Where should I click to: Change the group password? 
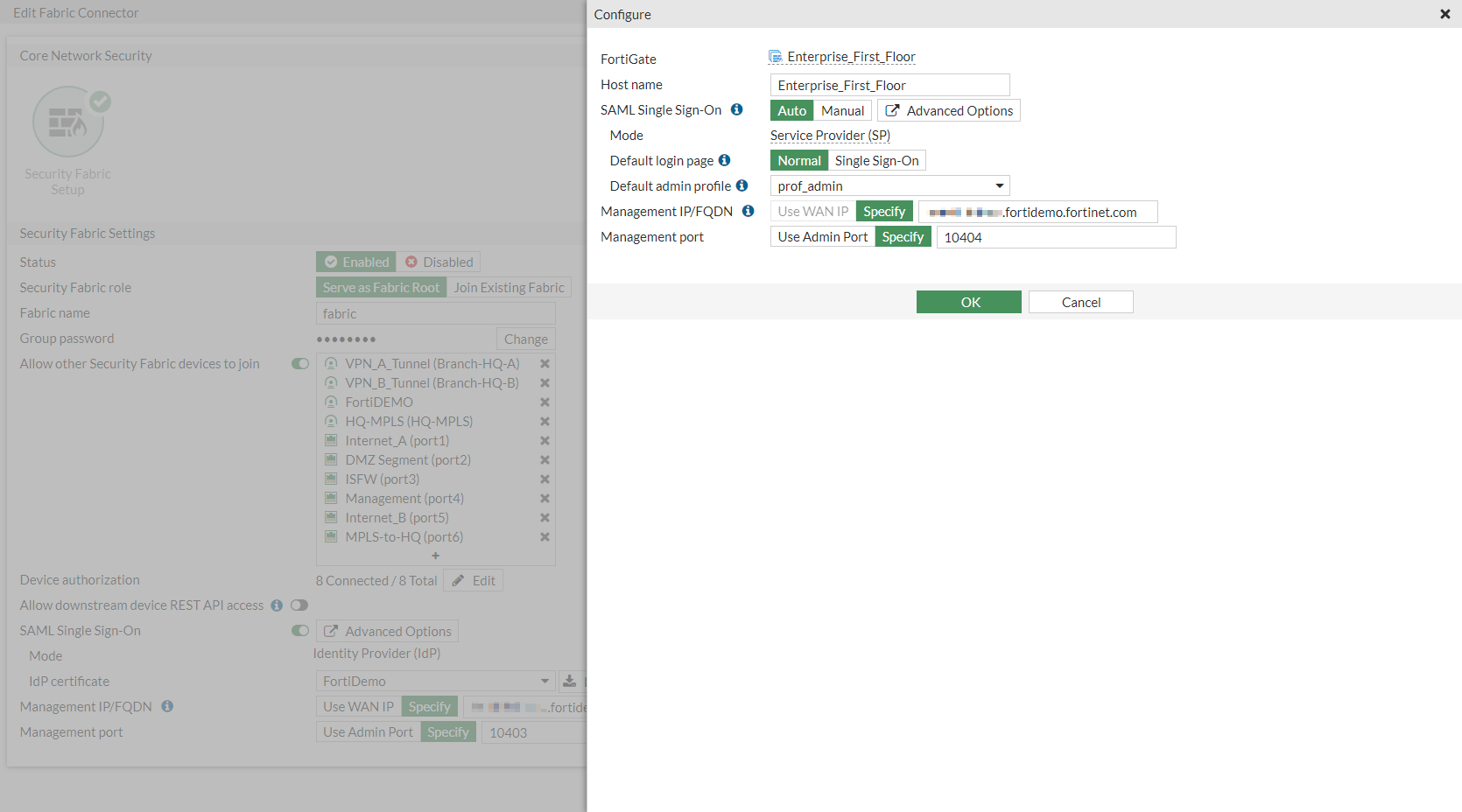pos(526,339)
